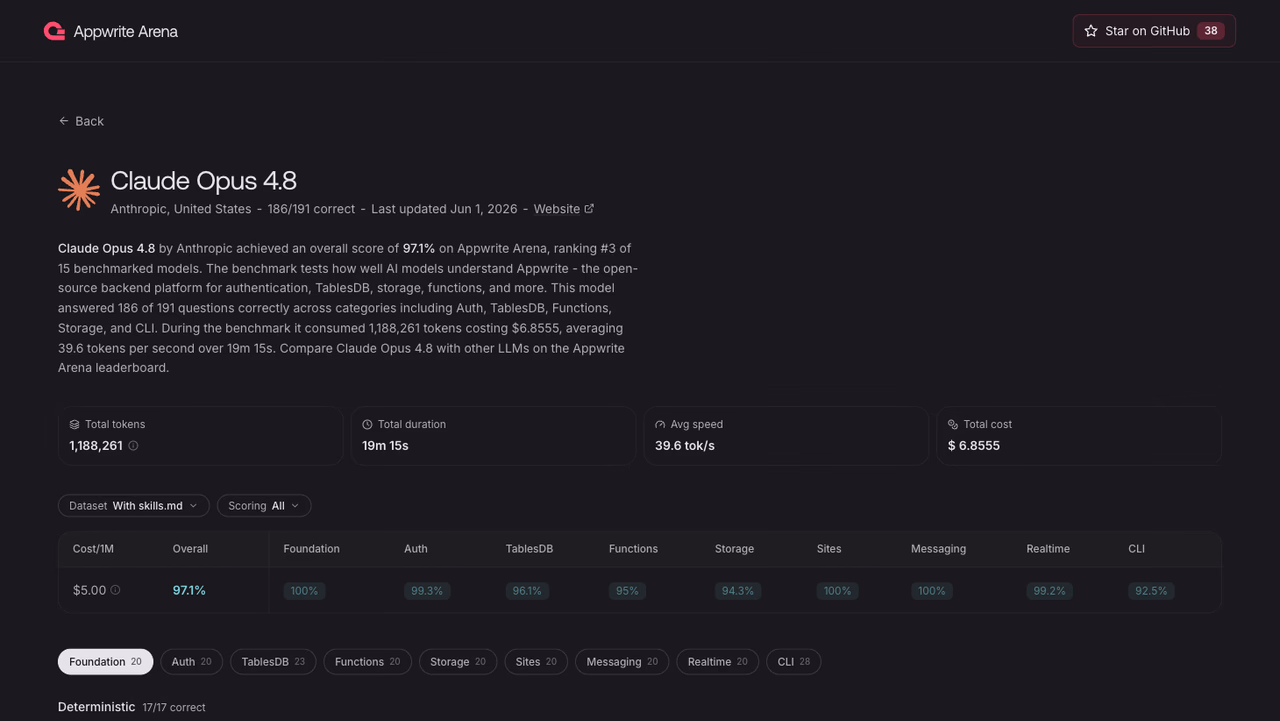This screenshot has height=721, width=1280.
Task: Click Last updated Jun 1, 2026 text
Action: [x=444, y=209]
